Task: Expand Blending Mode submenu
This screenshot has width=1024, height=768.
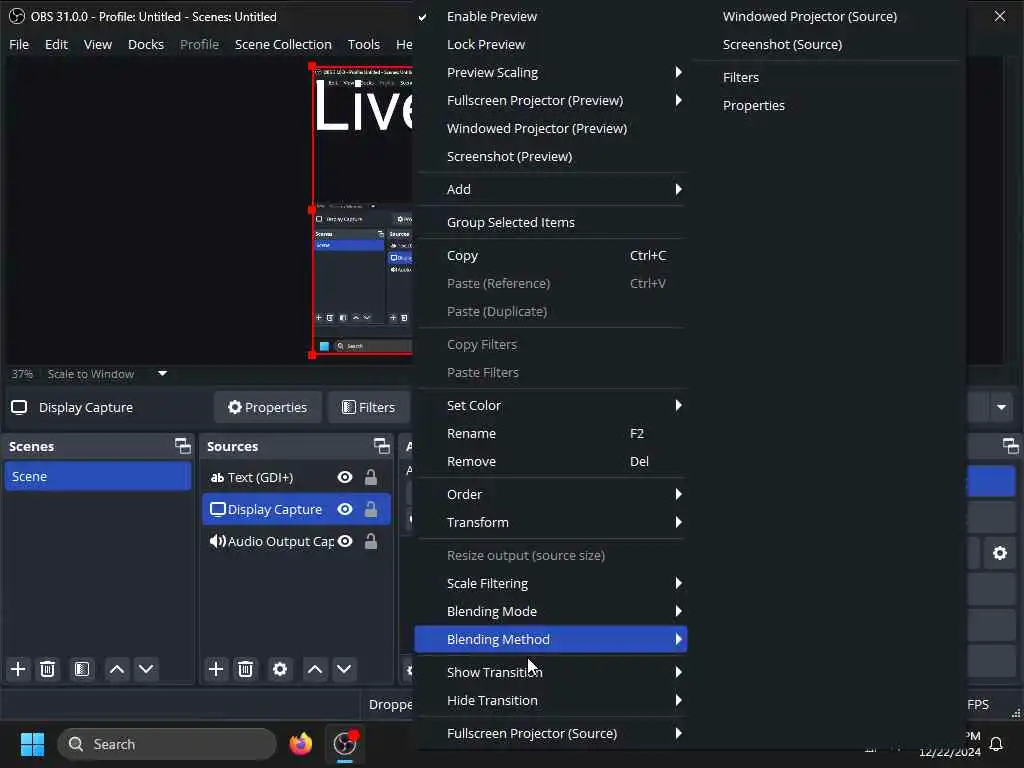Action: [551, 611]
